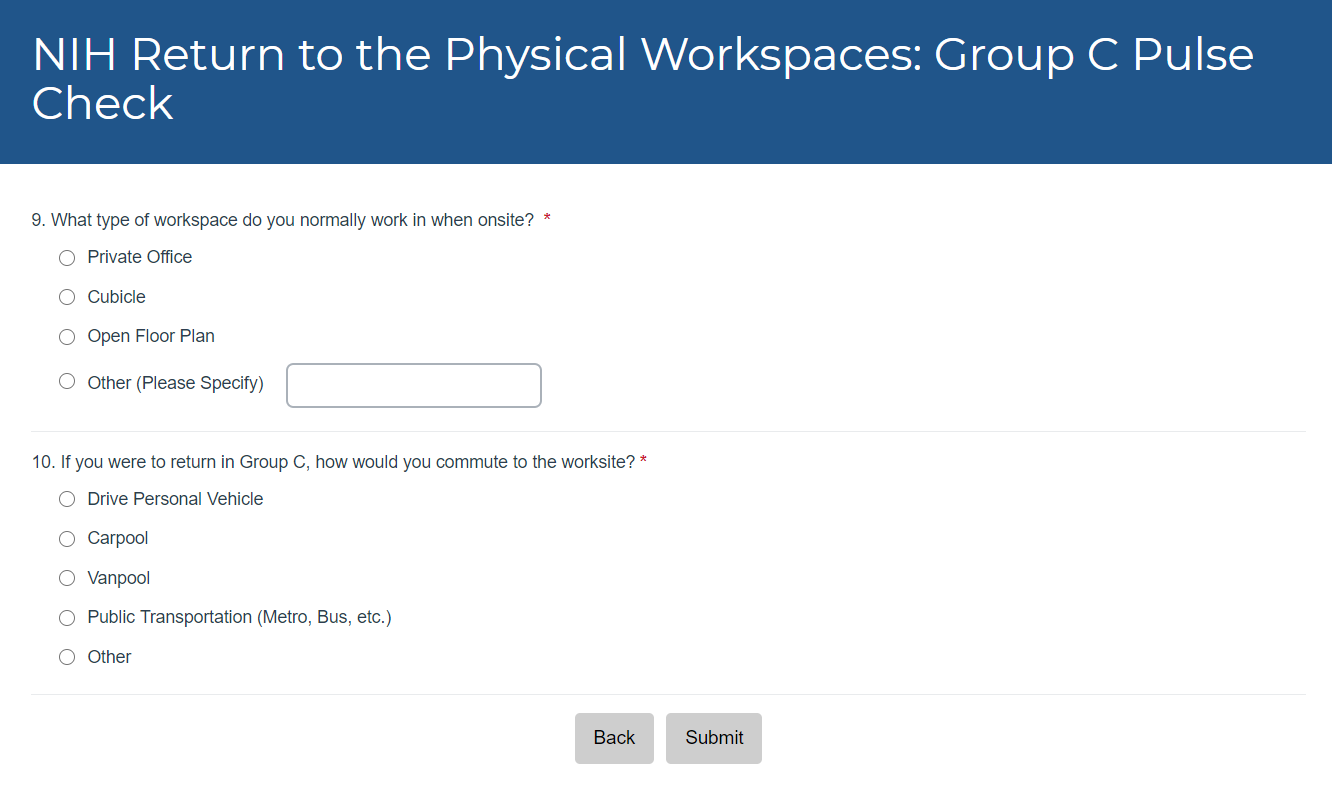Select Other under commute question
1332x788 pixels.
click(x=67, y=657)
